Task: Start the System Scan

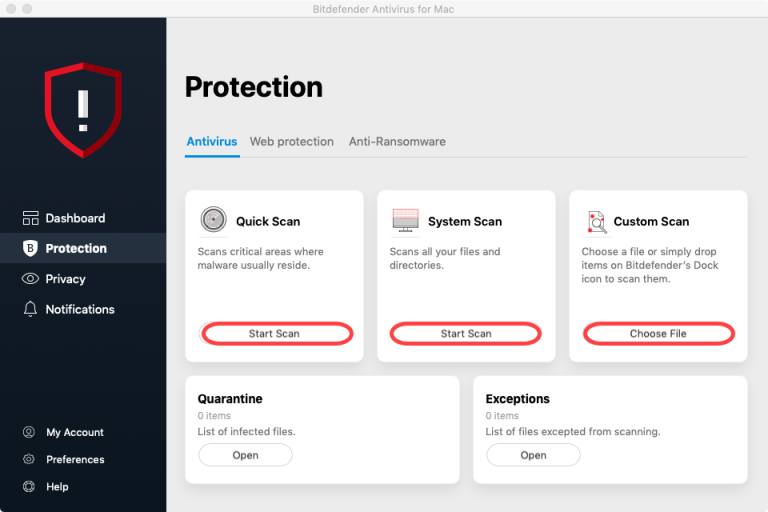Action: (465, 334)
